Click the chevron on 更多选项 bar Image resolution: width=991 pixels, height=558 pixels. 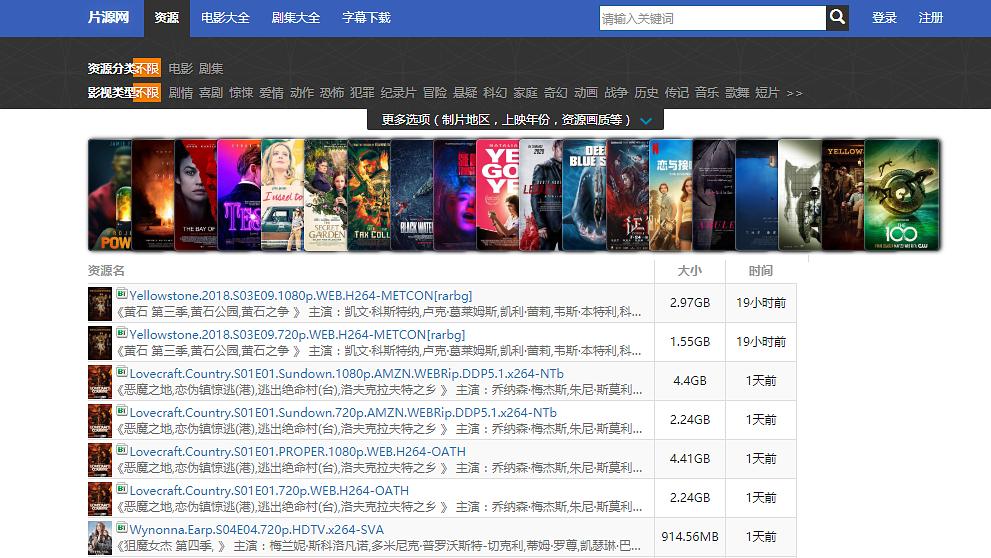tap(646, 121)
